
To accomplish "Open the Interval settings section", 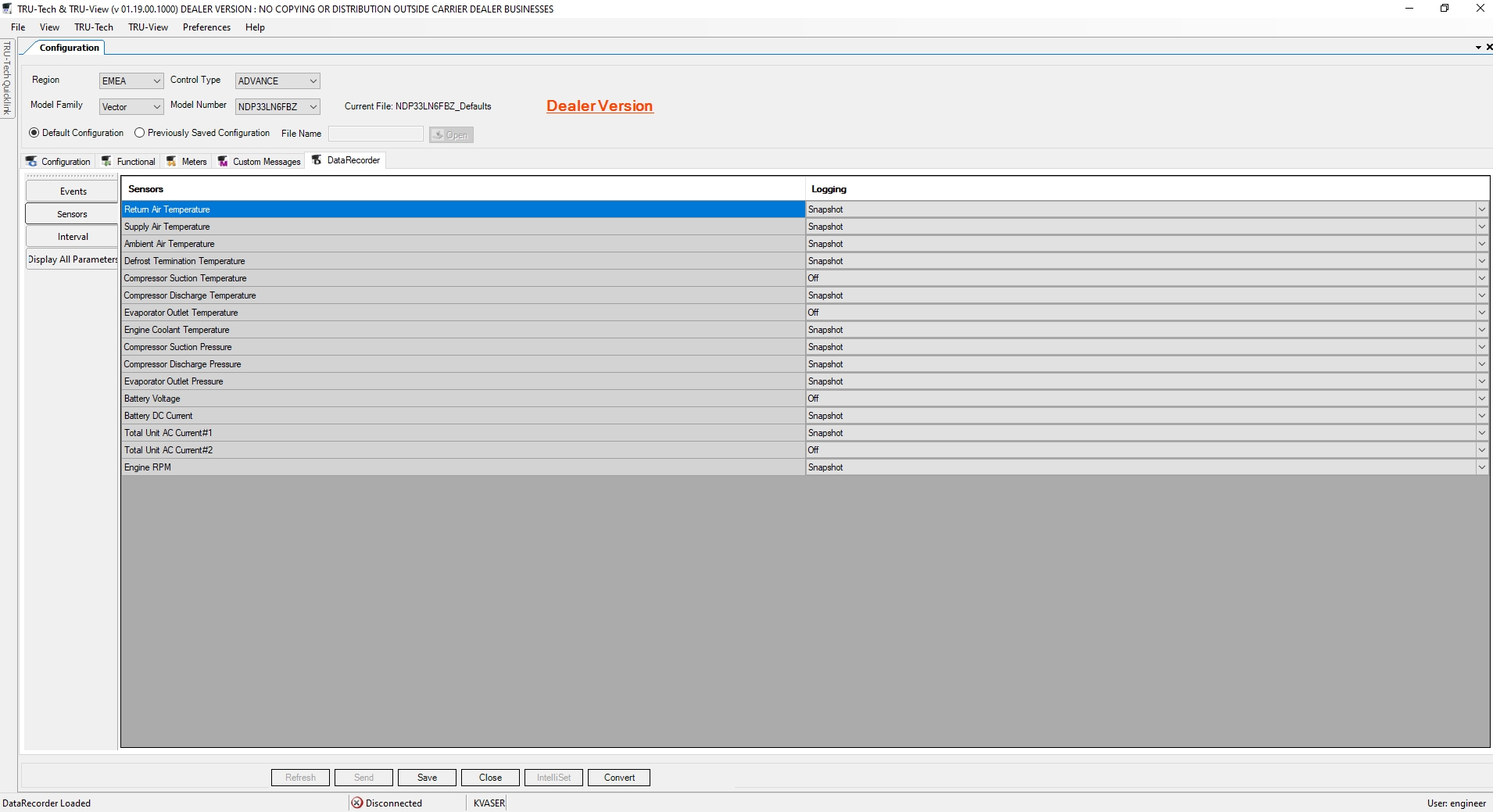I will coord(72,237).
